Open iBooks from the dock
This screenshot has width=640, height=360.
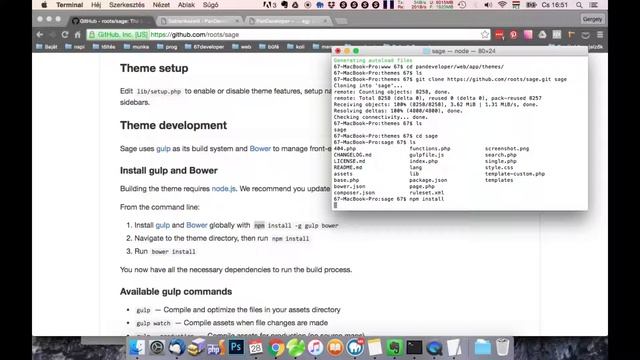[335, 347]
